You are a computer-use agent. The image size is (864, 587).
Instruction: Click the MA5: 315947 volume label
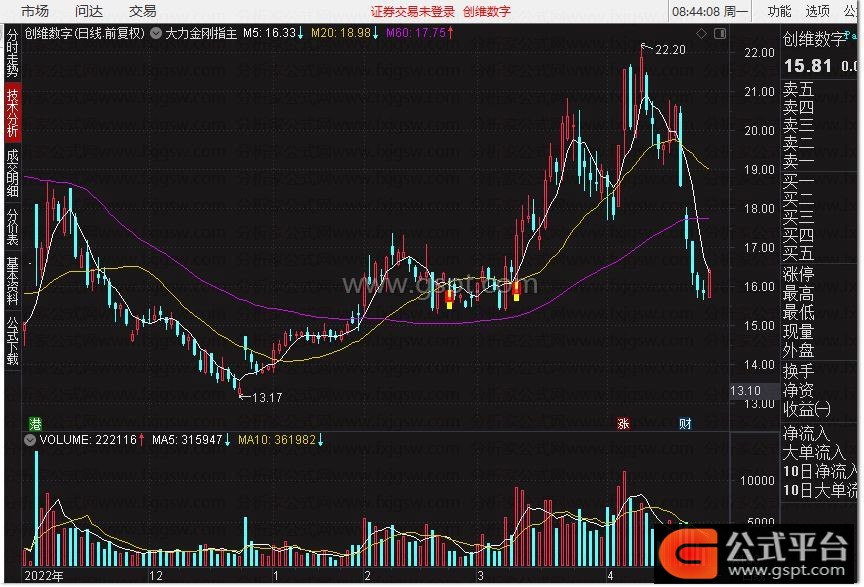click(x=191, y=440)
